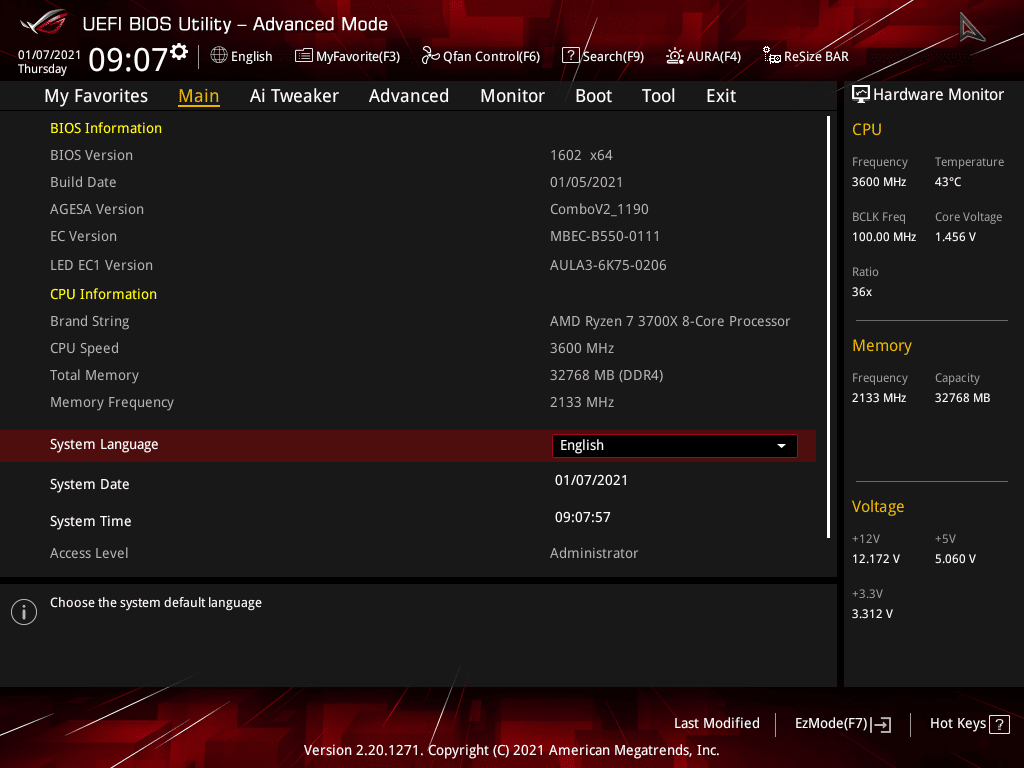Select the System Date row label

coord(89,485)
